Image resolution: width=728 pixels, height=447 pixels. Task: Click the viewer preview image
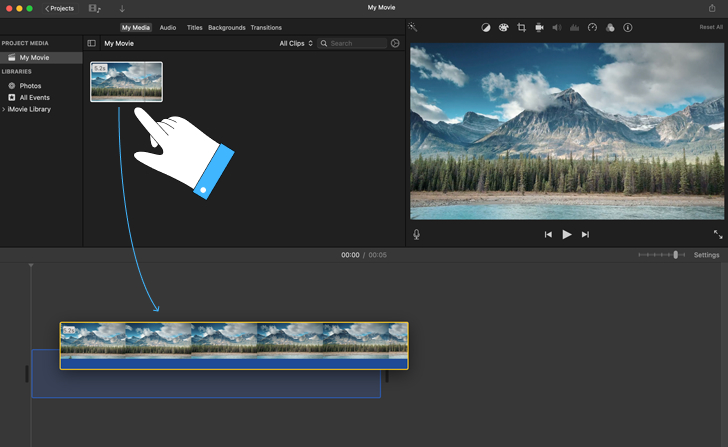click(566, 131)
